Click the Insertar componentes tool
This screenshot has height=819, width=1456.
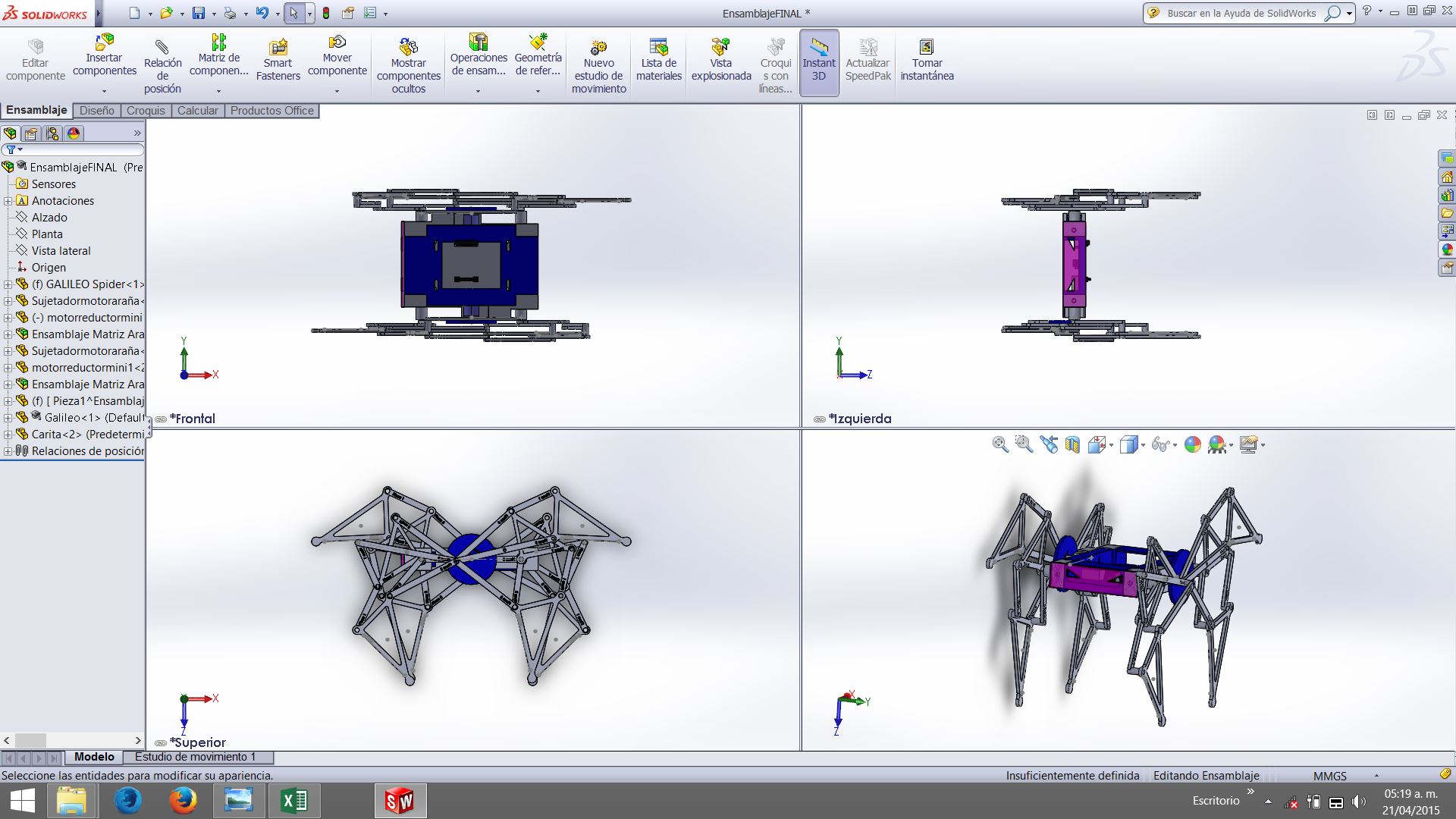point(104,55)
